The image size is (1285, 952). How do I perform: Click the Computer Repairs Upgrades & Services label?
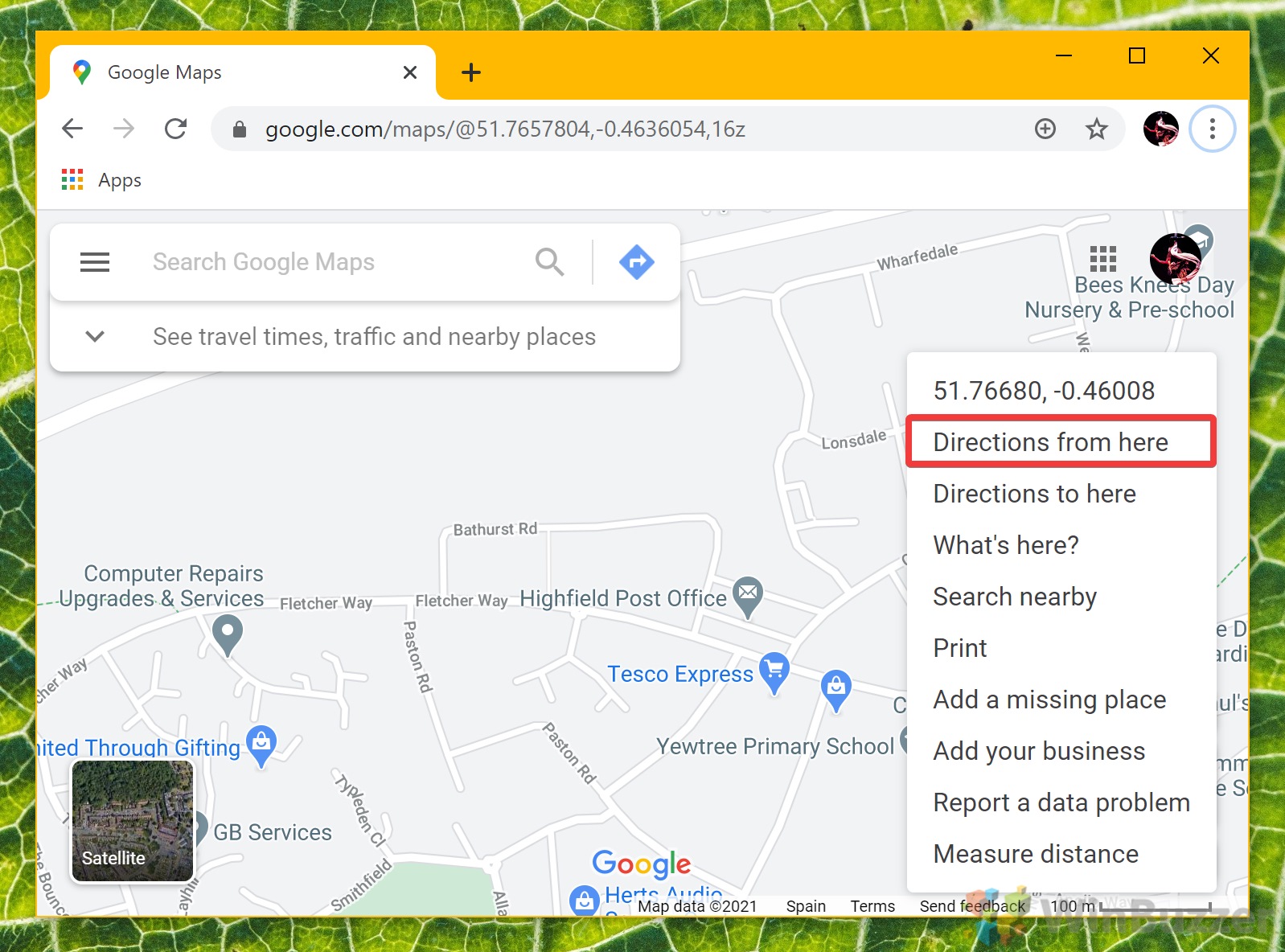point(162,585)
